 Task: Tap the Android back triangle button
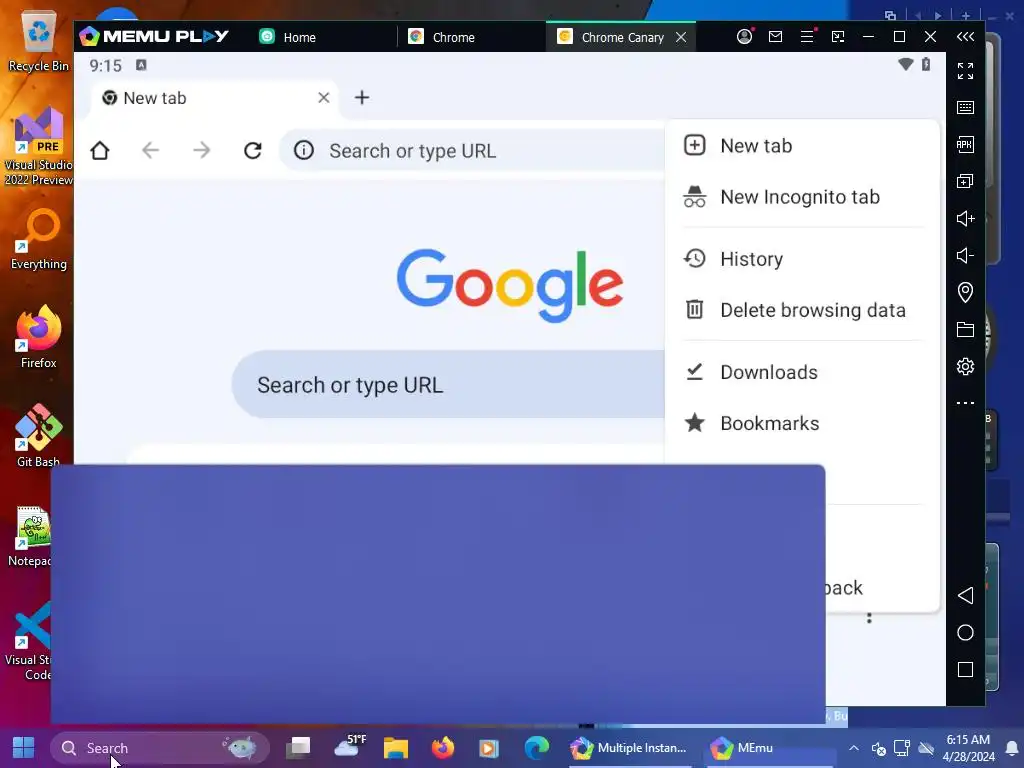(965, 596)
